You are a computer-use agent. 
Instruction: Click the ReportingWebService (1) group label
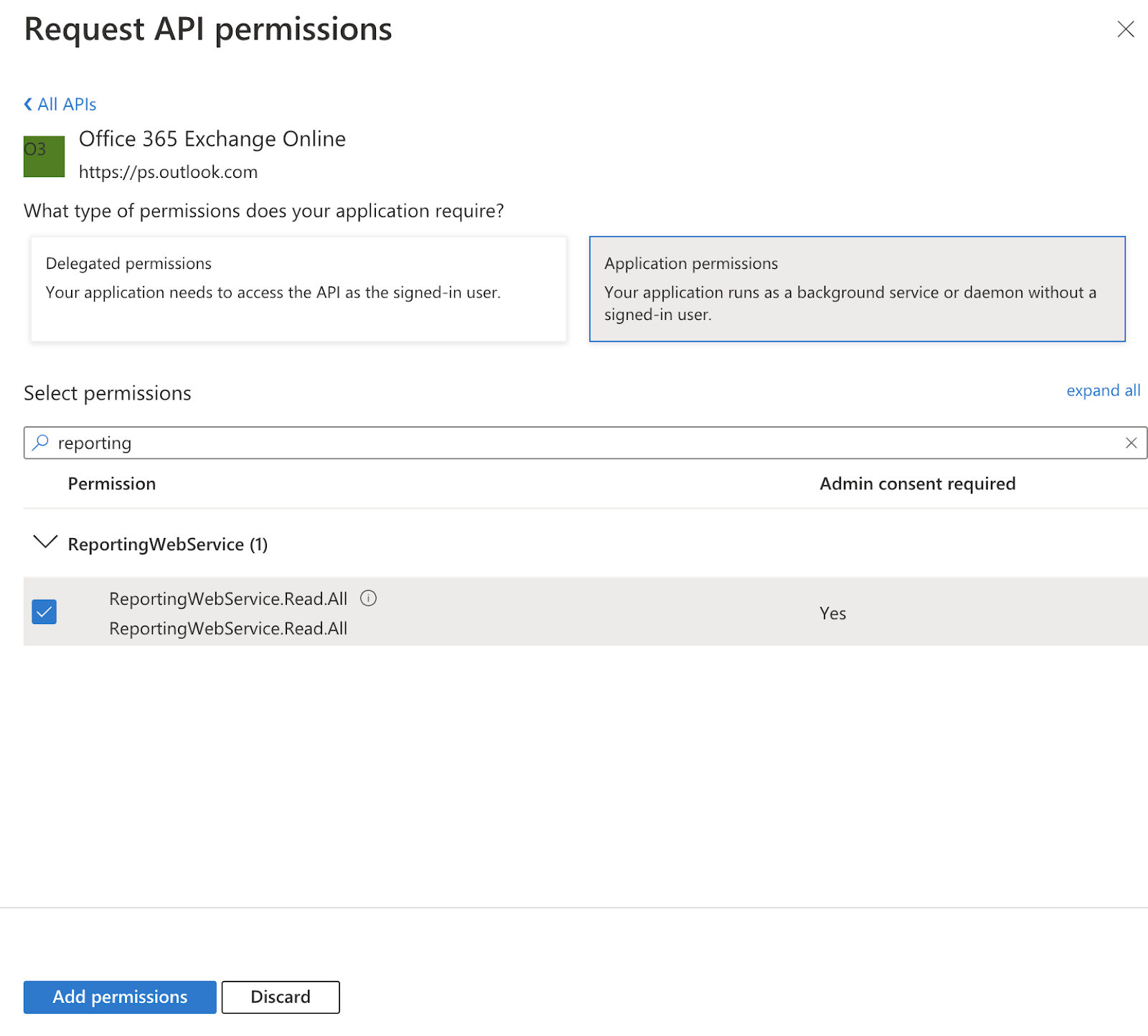tap(168, 545)
